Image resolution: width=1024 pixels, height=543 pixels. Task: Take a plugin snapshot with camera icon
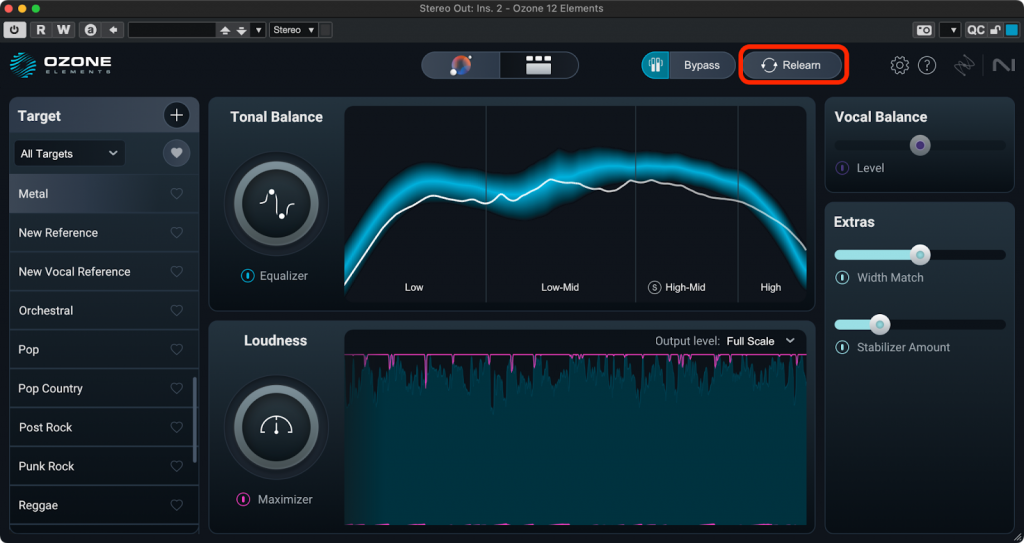[924, 30]
